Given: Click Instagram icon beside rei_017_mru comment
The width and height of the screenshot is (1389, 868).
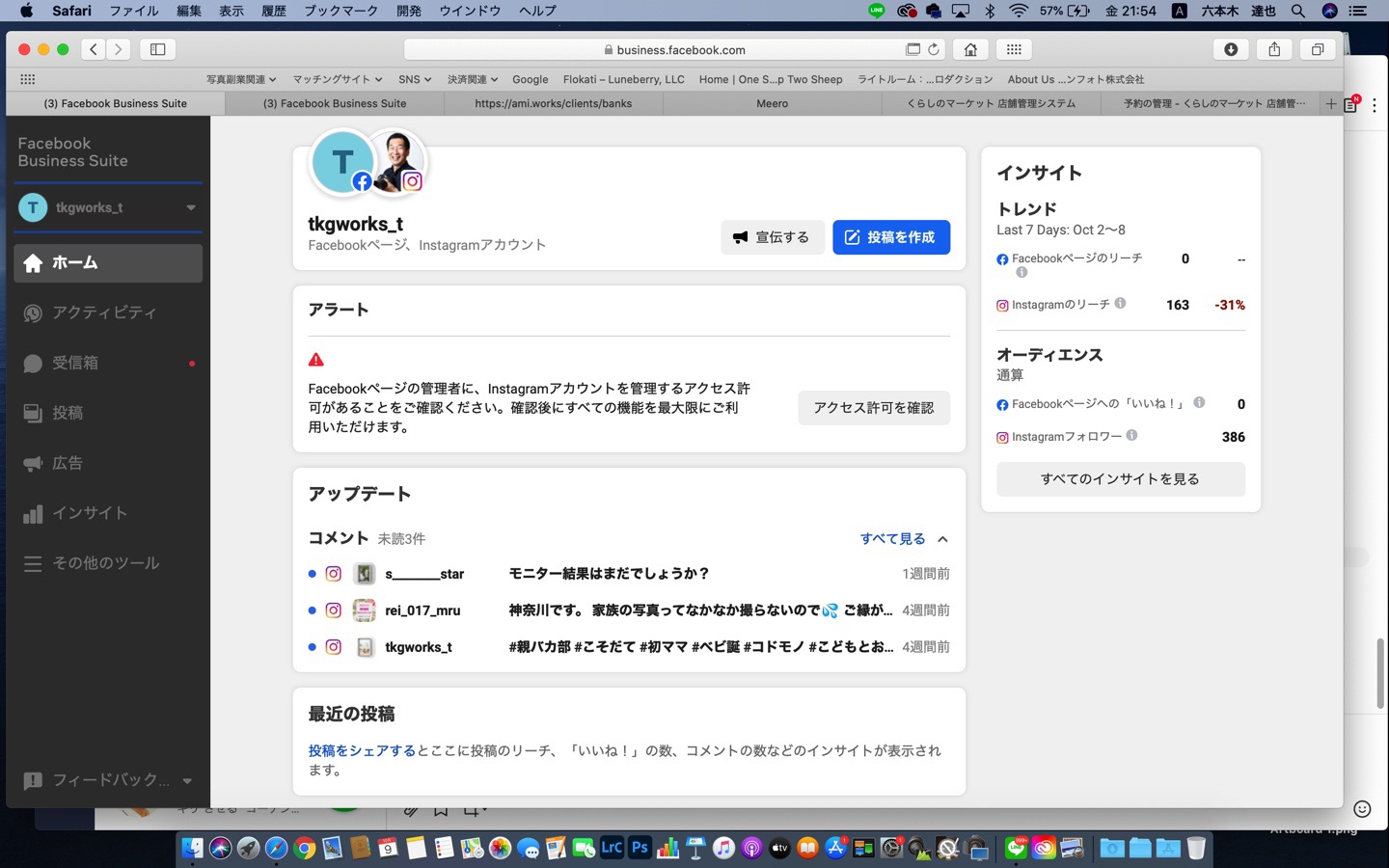Looking at the screenshot, I should coord(333,610).
